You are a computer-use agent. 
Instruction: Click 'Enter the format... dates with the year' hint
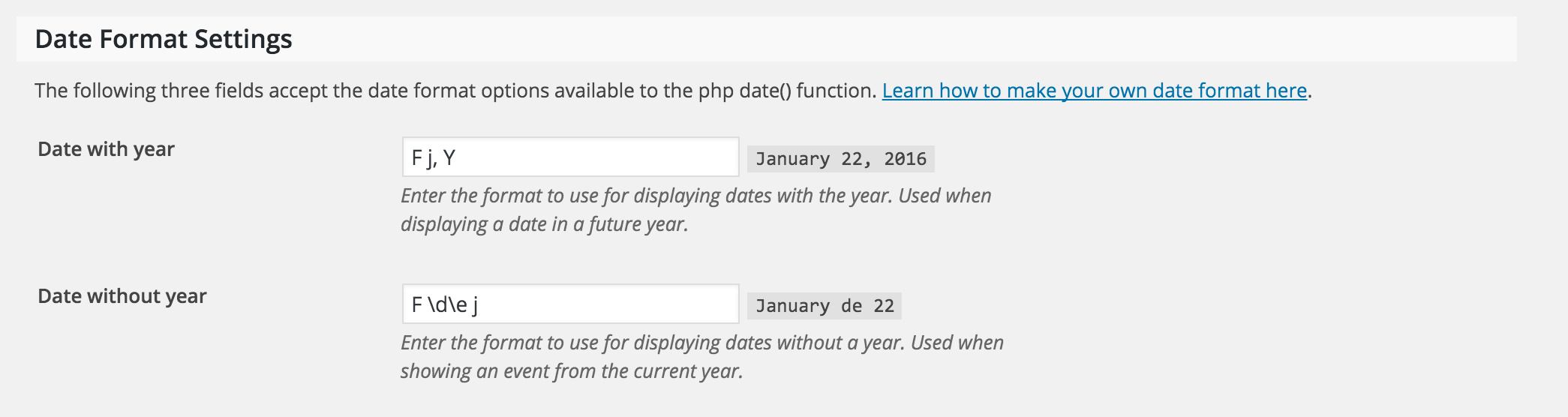(x=695, y=196)
